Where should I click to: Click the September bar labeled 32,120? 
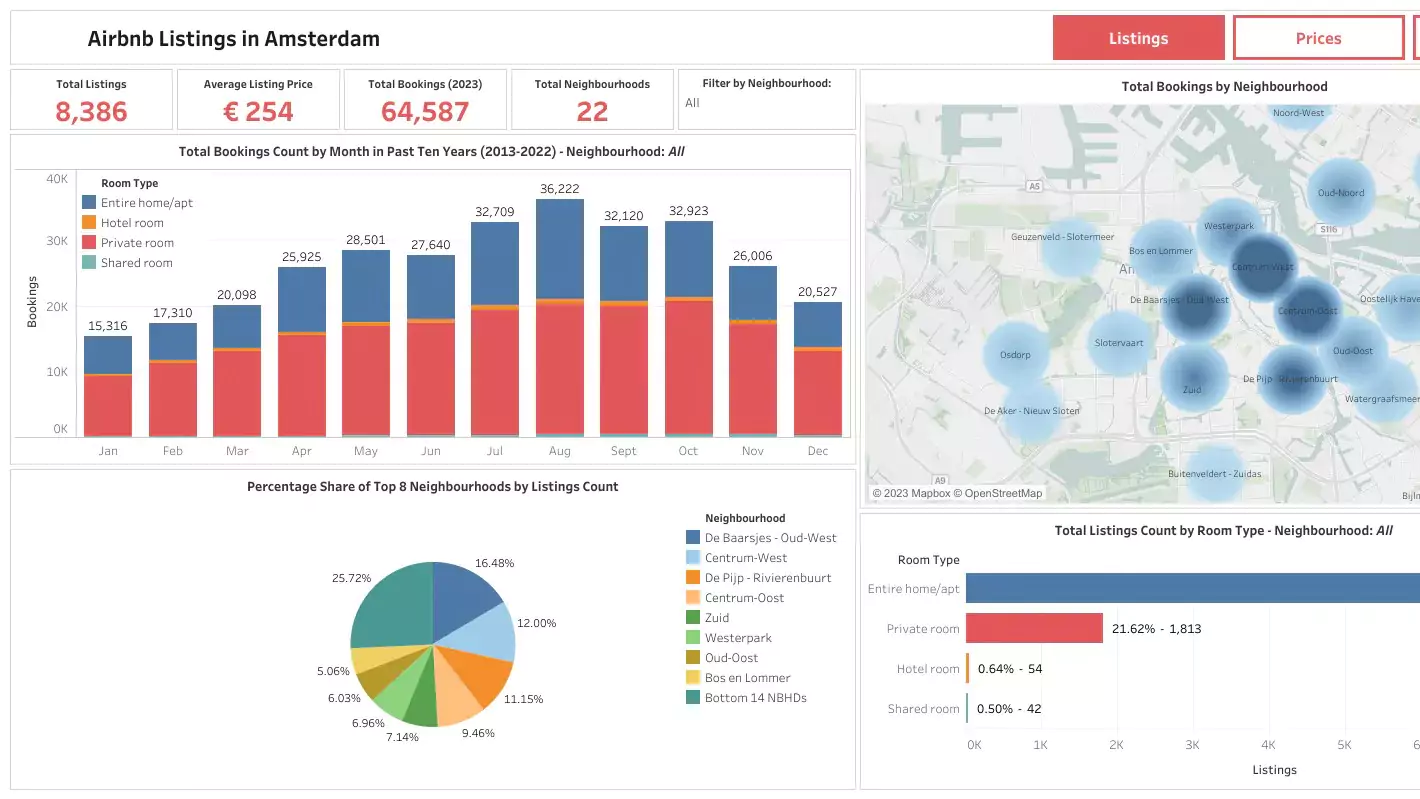pos(624,331)
